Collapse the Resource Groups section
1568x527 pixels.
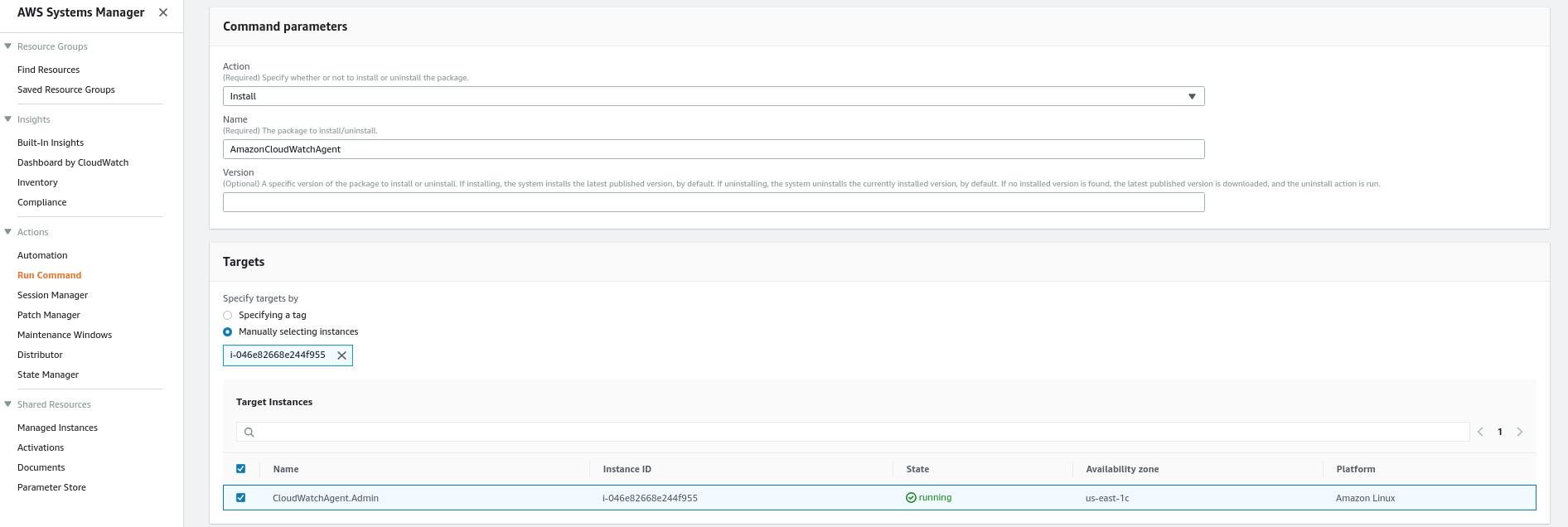tap(8, 46)
